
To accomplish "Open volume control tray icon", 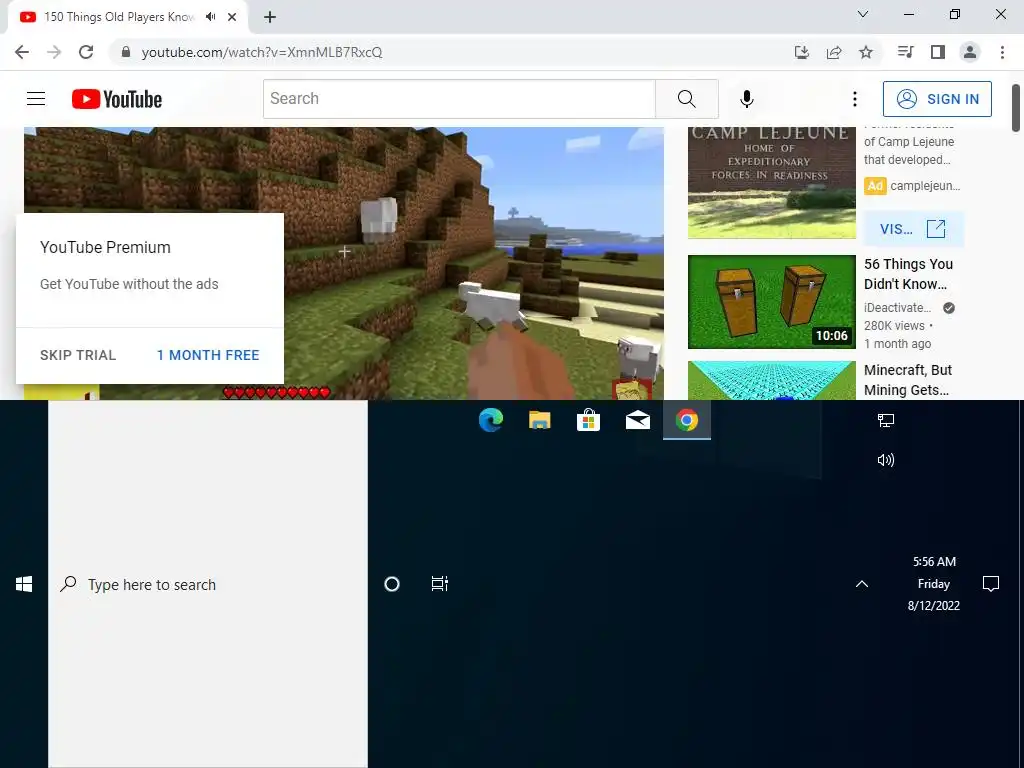I will coord(886,460).
